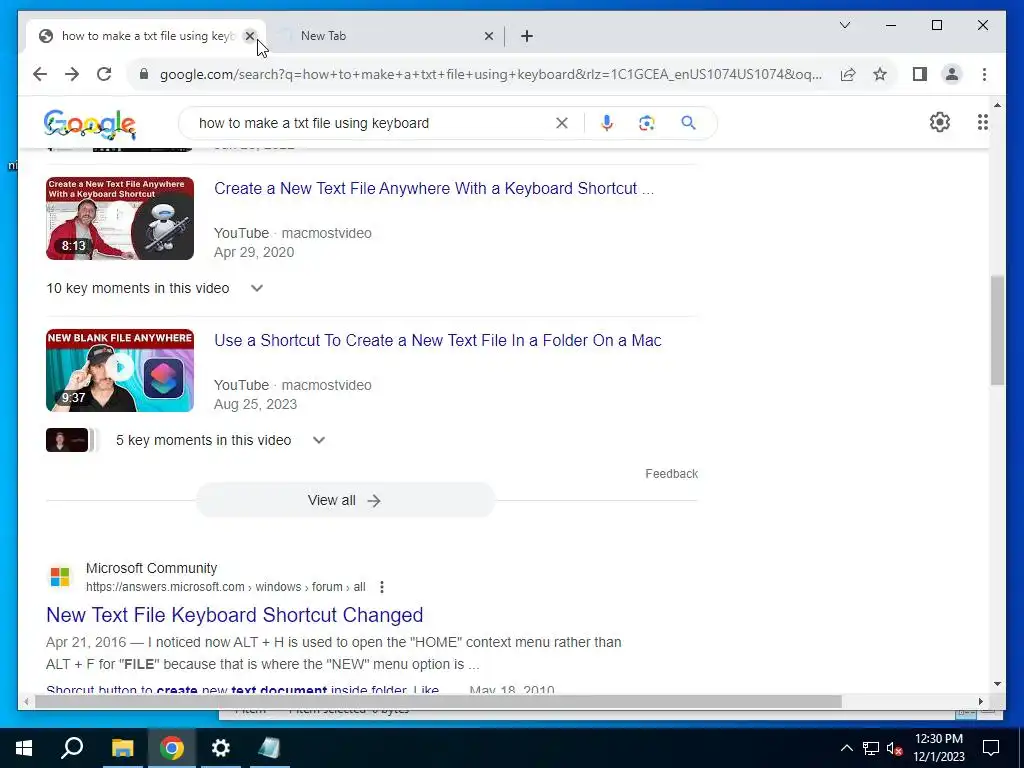The width and height of the screenshot is (1024, 768).
Task: Share this page from address bar
Action: 848,74
